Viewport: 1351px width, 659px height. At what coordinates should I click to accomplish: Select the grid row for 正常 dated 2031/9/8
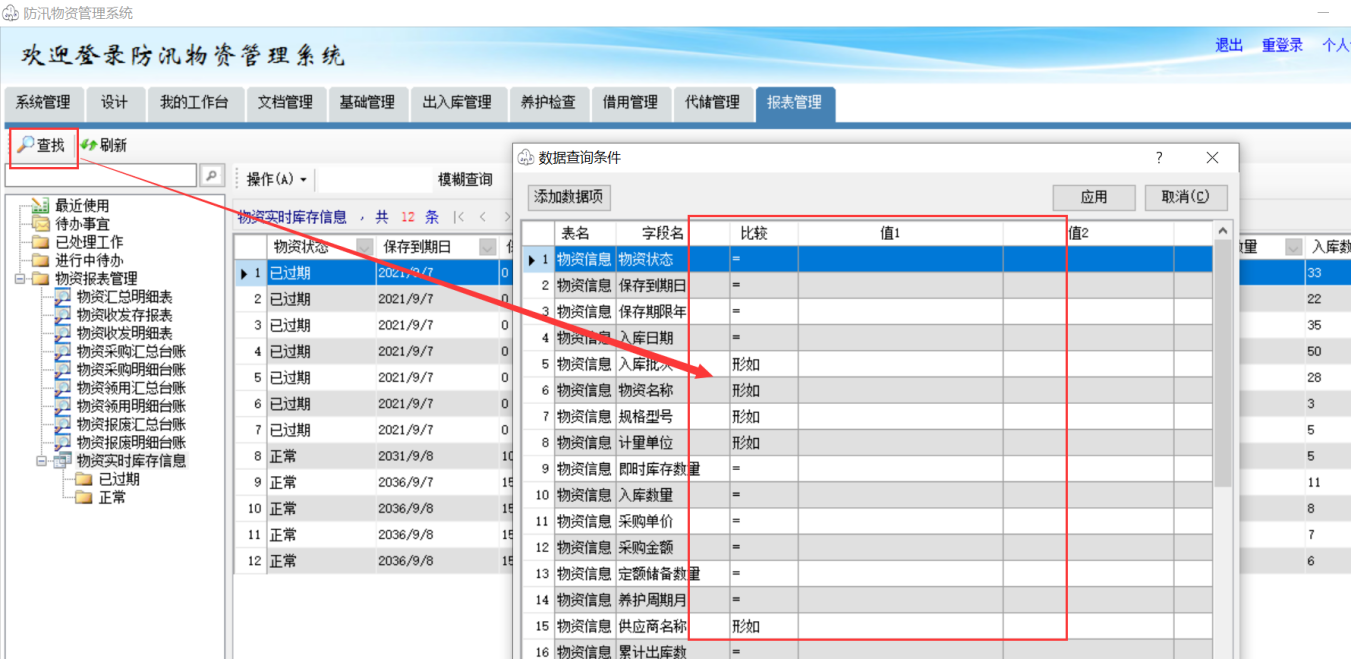click(x=320, y=455)
